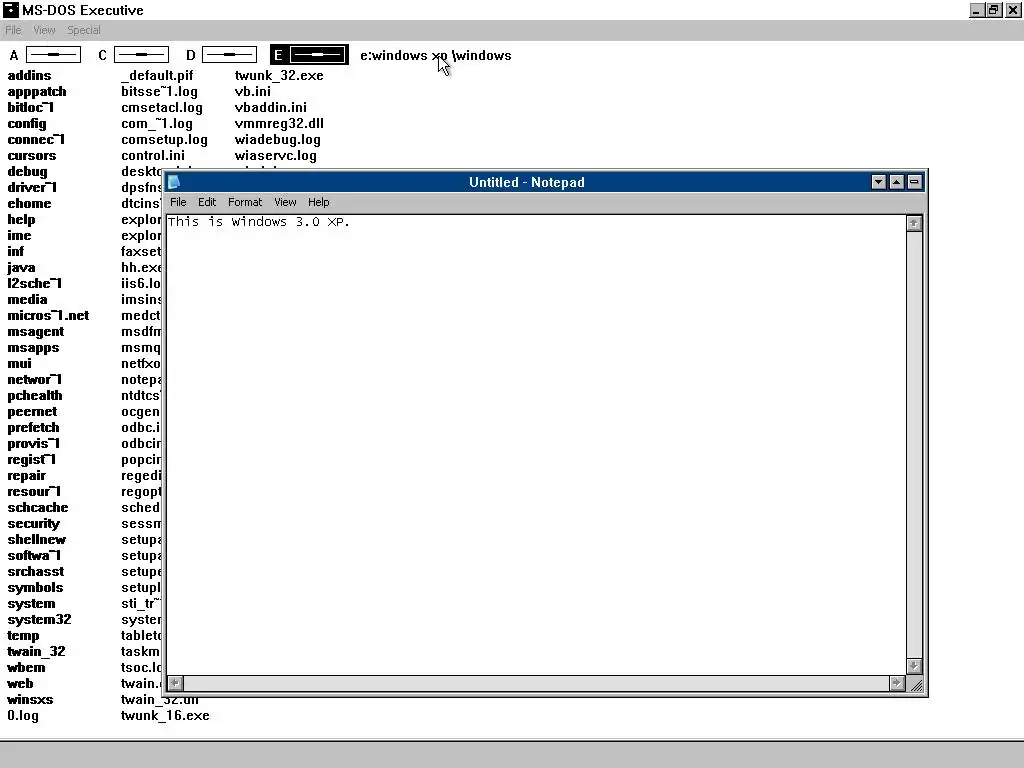Click Notepad down-arrow title bar button
This screenshot has height=768, width=1024.
tap(879, 182)
